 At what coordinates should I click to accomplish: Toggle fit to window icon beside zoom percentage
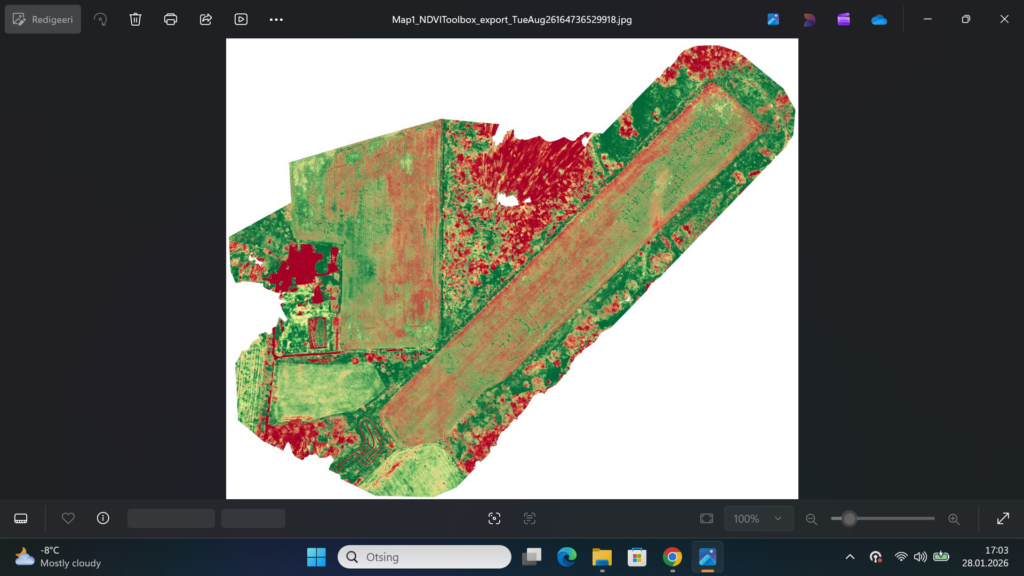[707, 518]
